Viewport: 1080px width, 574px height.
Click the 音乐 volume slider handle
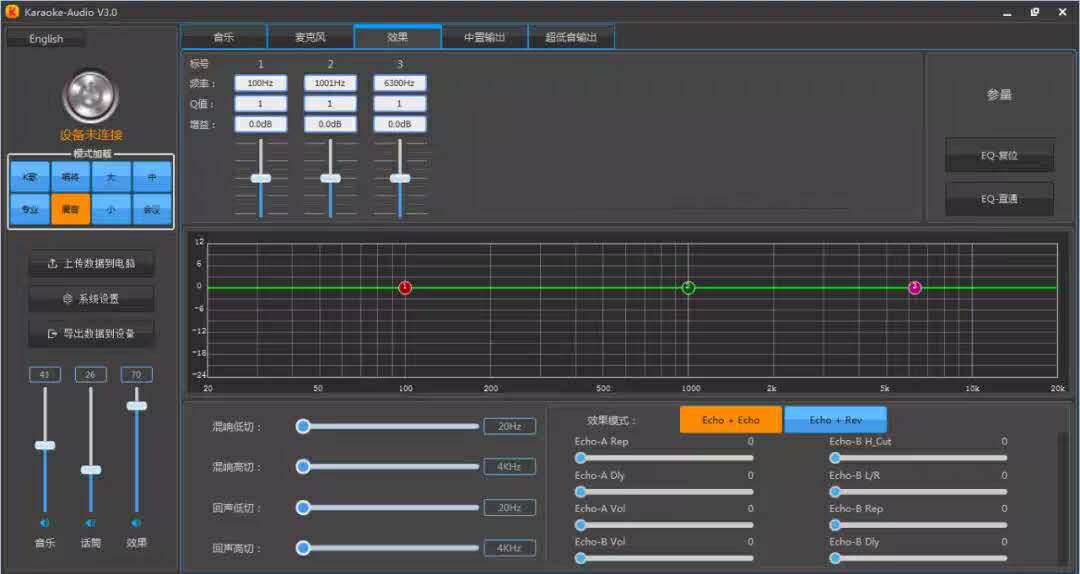[x=45, y=446]
